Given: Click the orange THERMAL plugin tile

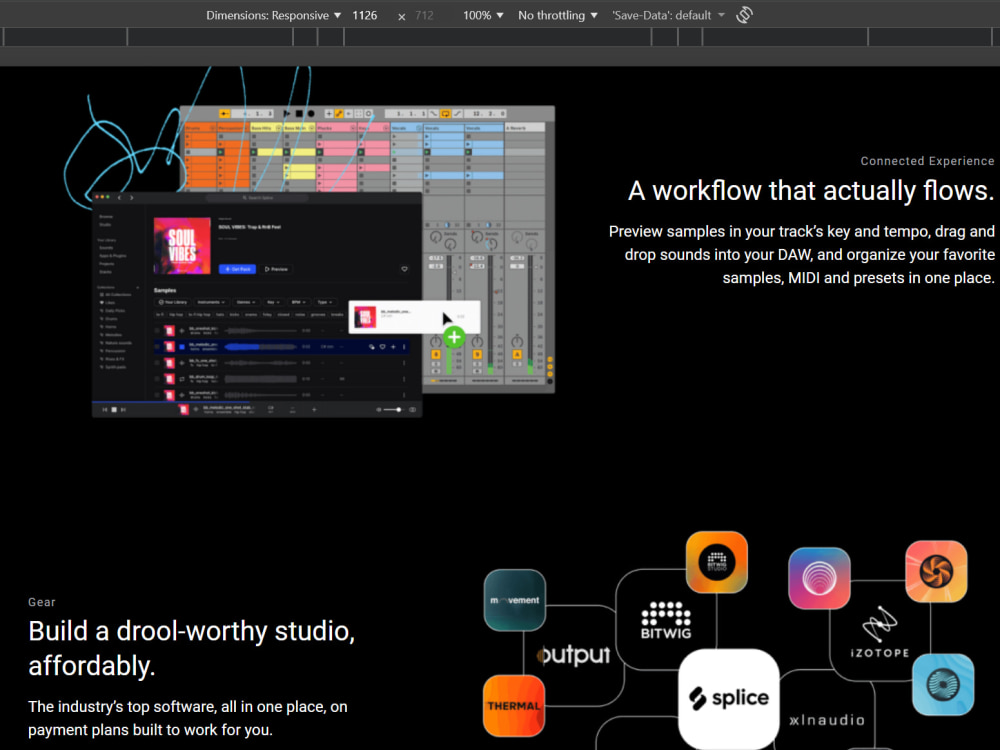Looking at the screenshot, I should (x=514, y=705).
